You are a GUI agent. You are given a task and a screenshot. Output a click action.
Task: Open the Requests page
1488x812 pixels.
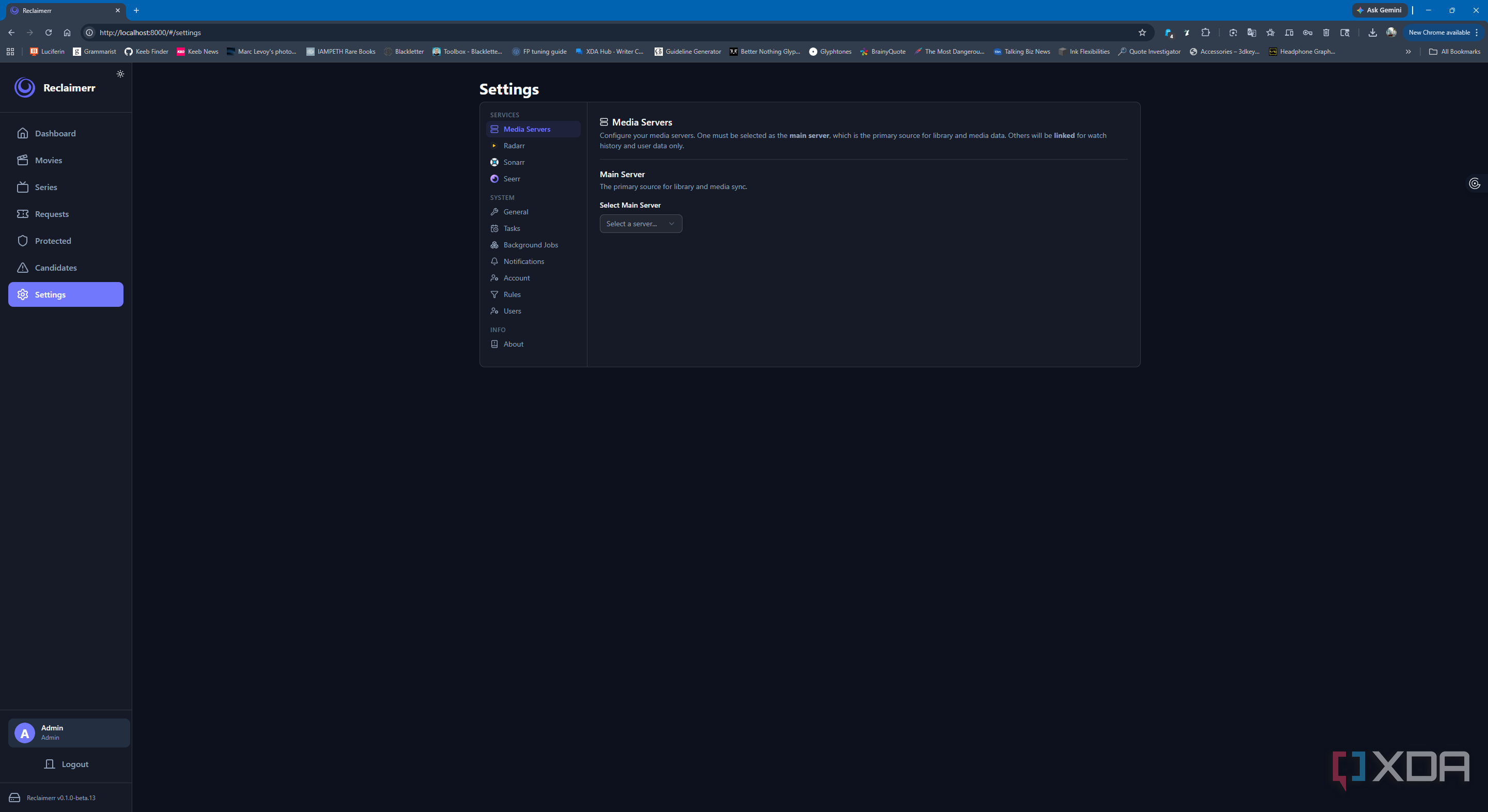point(66,214)
